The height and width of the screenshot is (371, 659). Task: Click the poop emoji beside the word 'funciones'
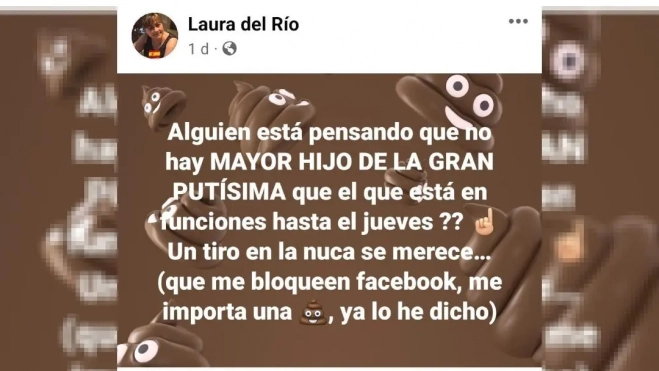185,221
